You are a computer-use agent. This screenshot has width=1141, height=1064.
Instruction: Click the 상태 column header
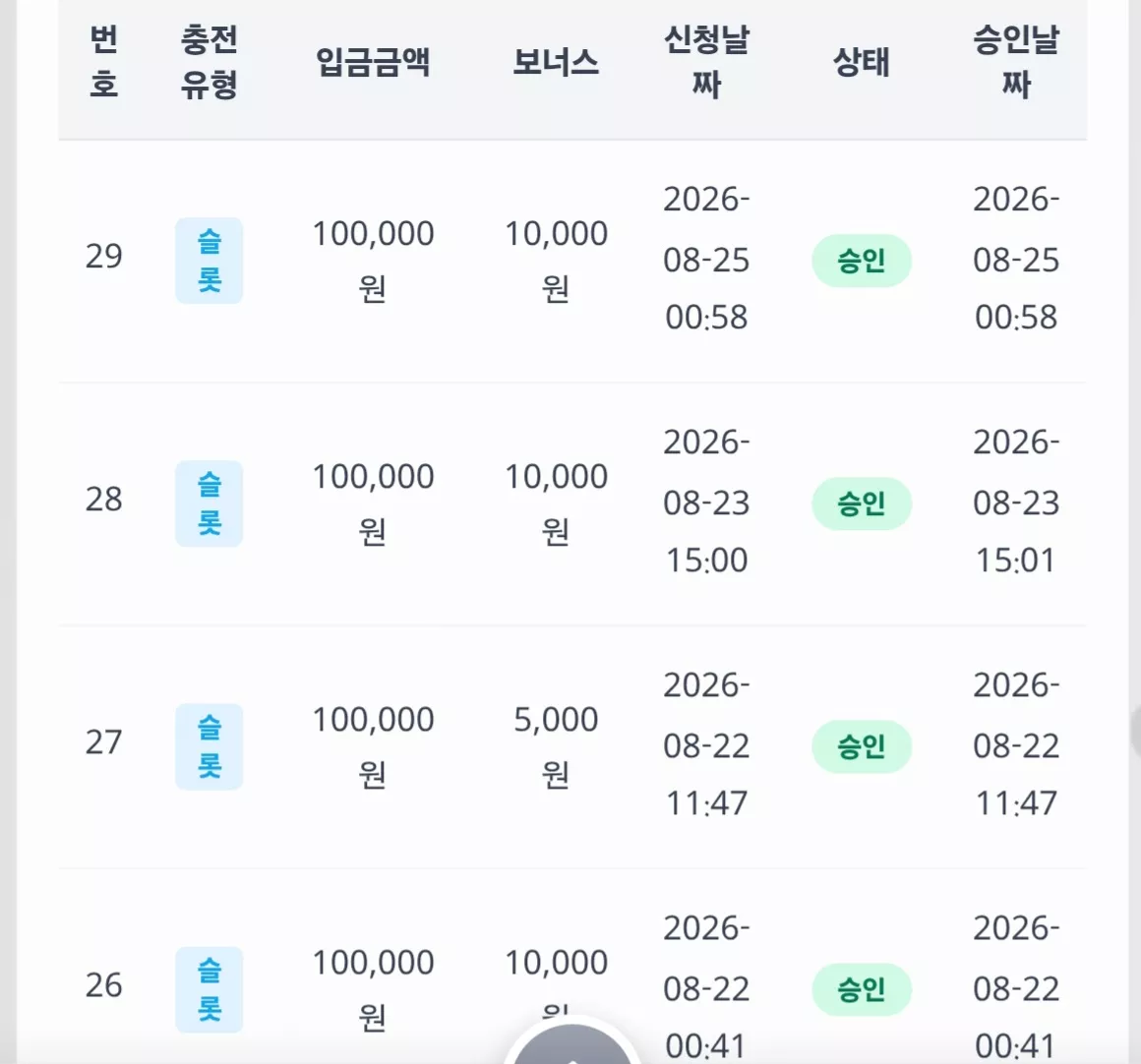862,61
